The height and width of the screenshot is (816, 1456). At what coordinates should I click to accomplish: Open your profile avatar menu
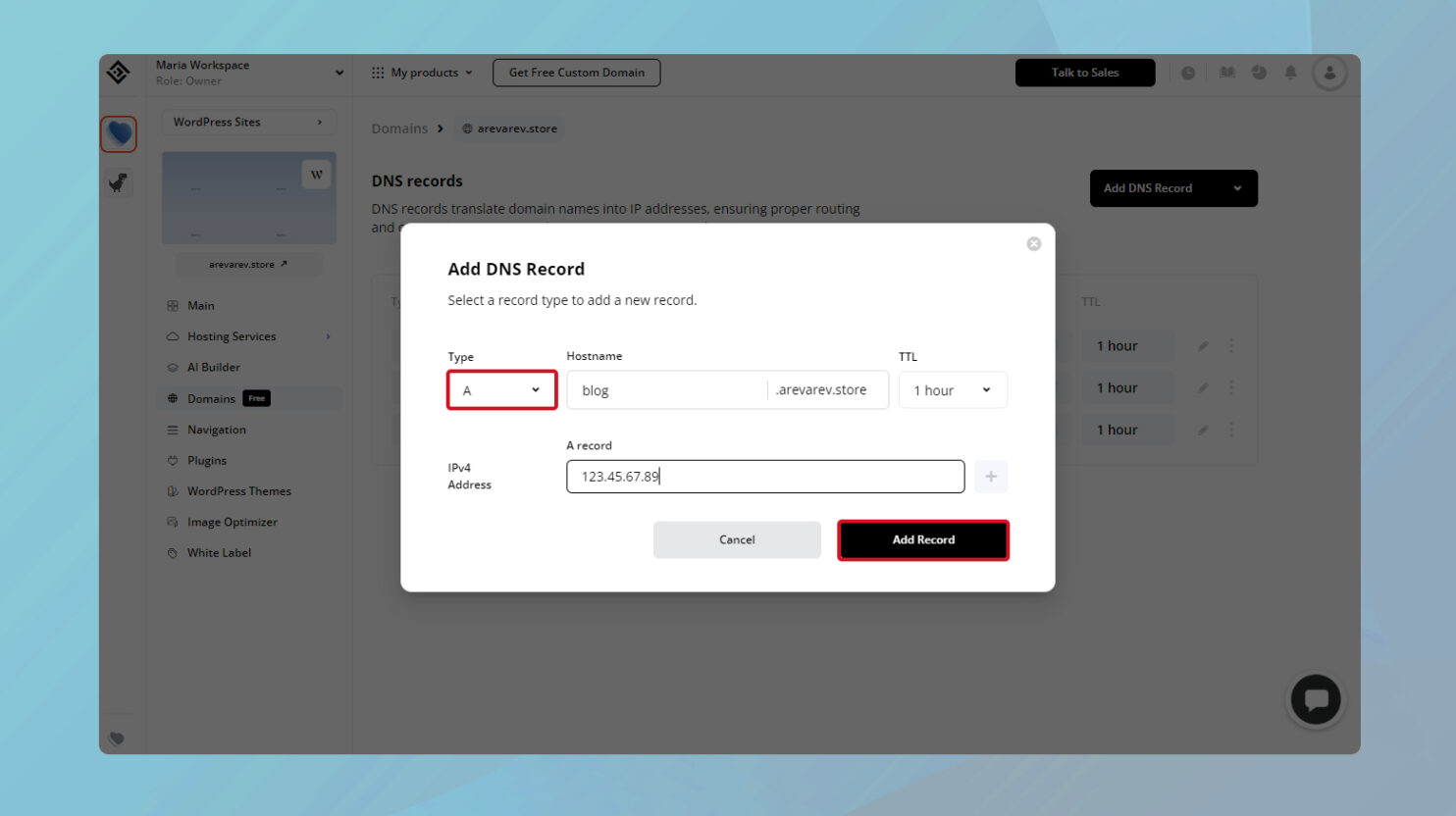[x=1329, y=72]
